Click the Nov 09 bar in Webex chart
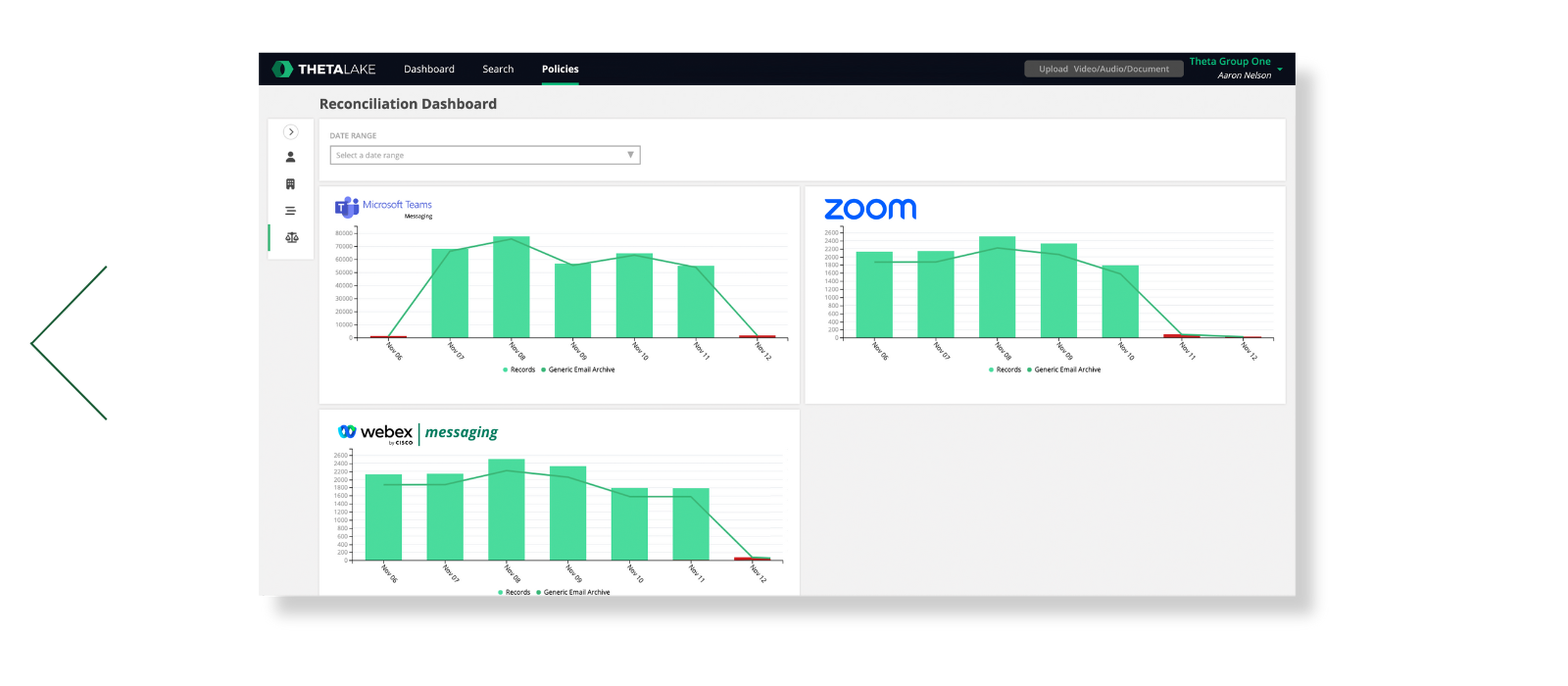 click(568, 514)
